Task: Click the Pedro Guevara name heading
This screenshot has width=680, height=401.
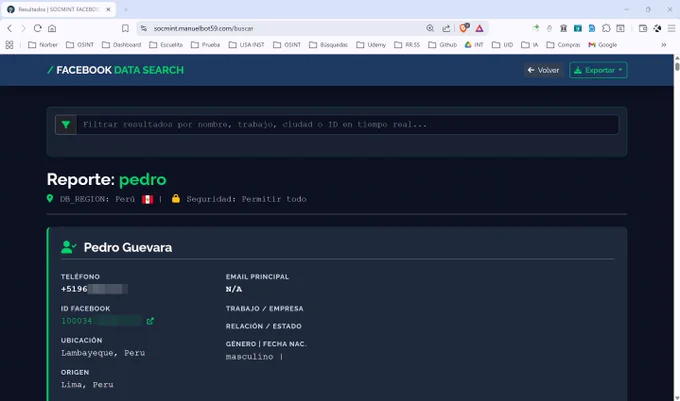Action: [x=128, y=248]
